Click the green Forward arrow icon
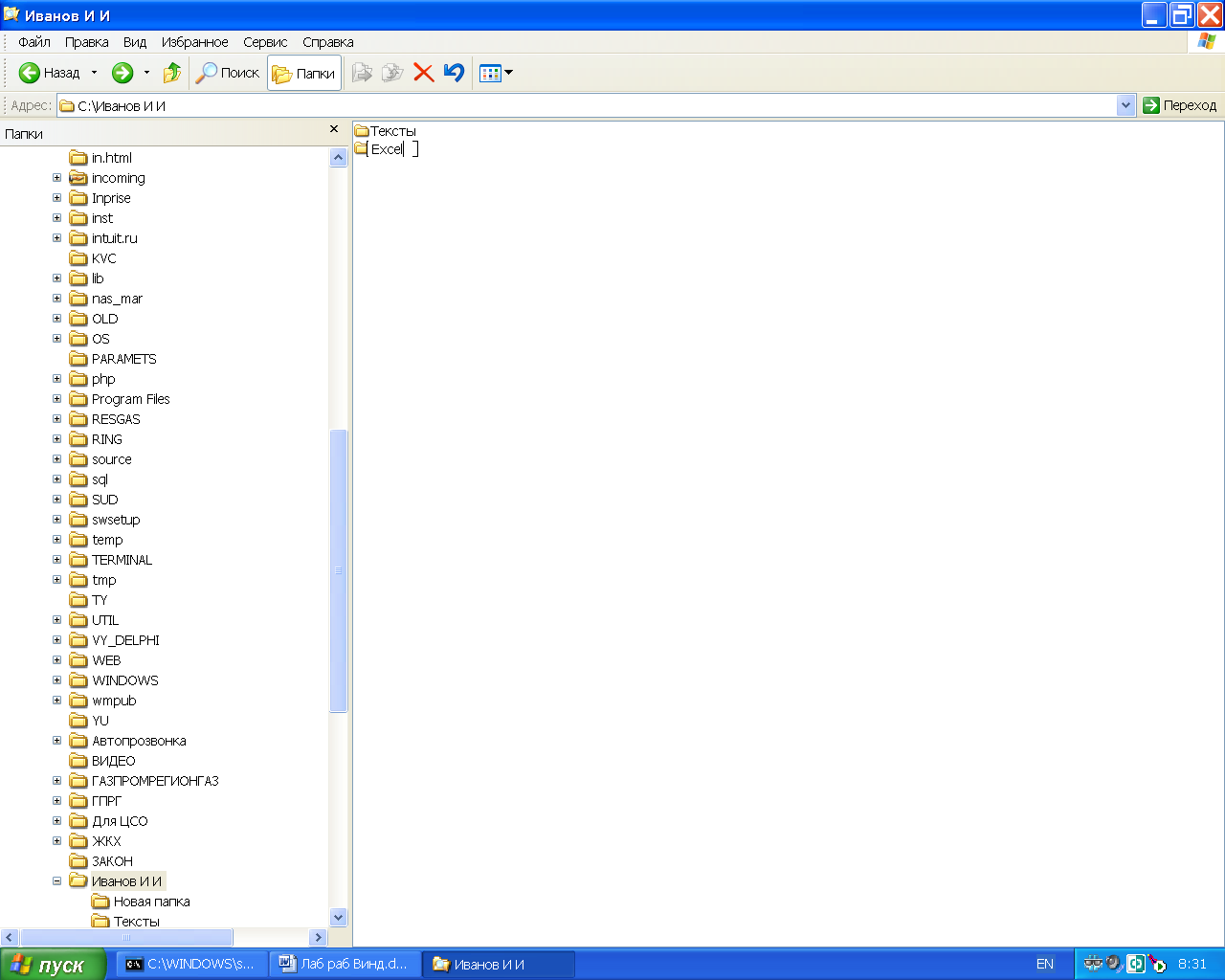The width and height of the screenshot is (1225, 980). (122, 73)
